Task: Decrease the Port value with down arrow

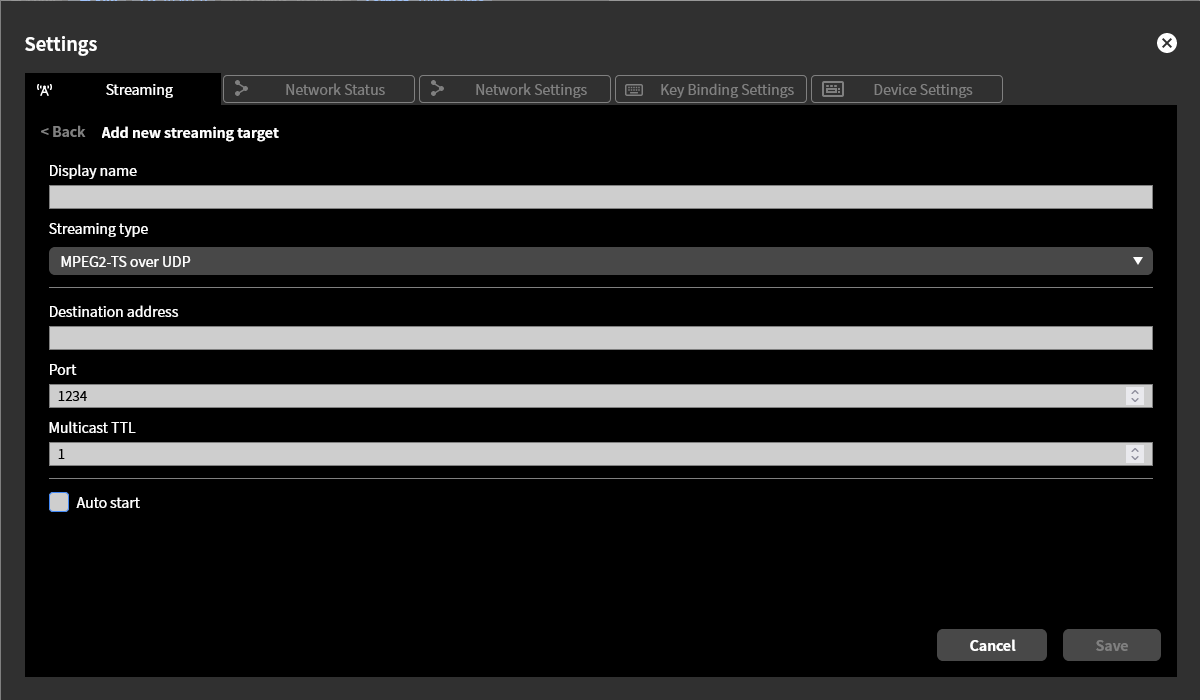Action: 1134,401
